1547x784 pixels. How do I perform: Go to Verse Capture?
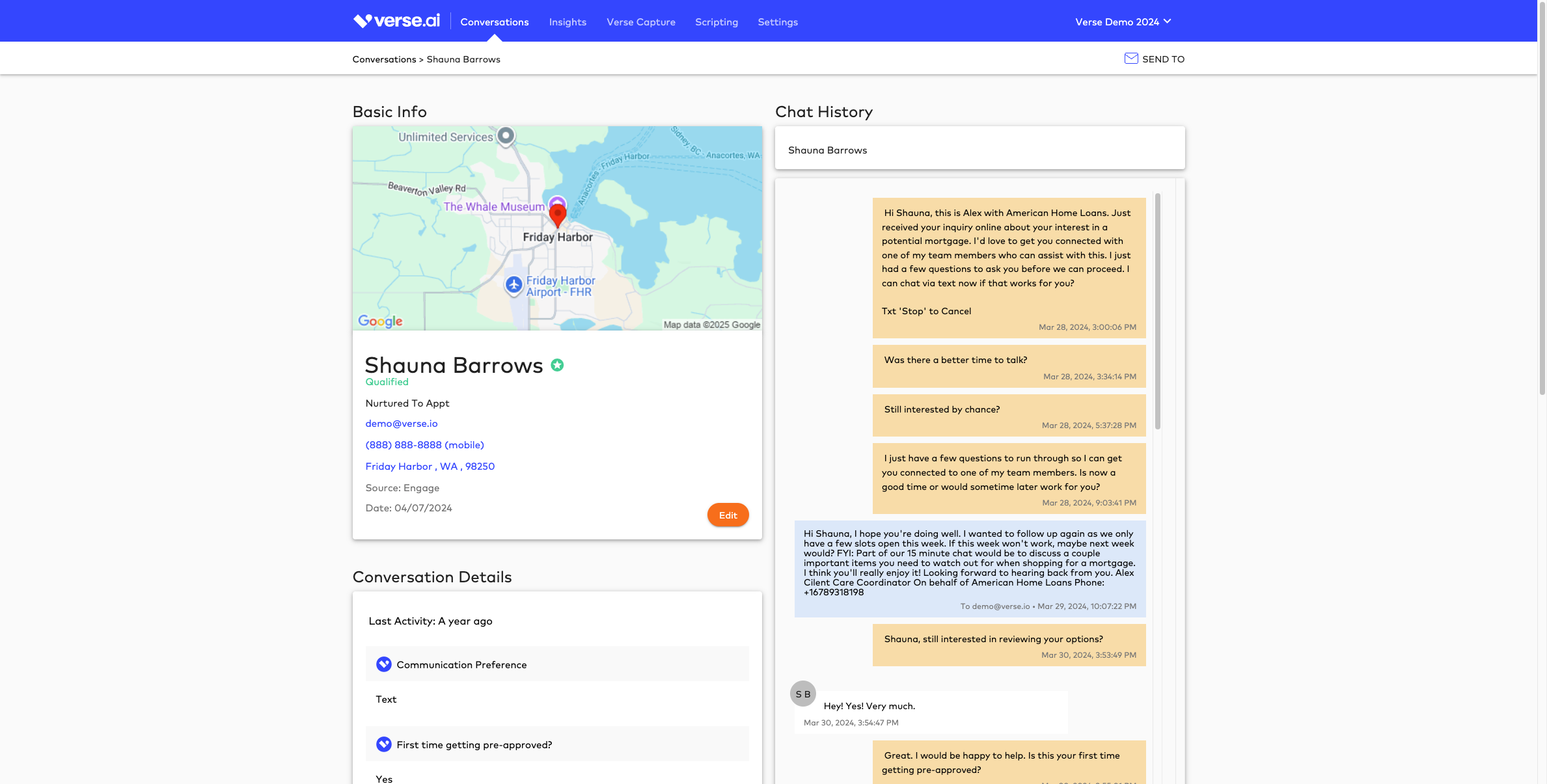[x=641, y=22]
